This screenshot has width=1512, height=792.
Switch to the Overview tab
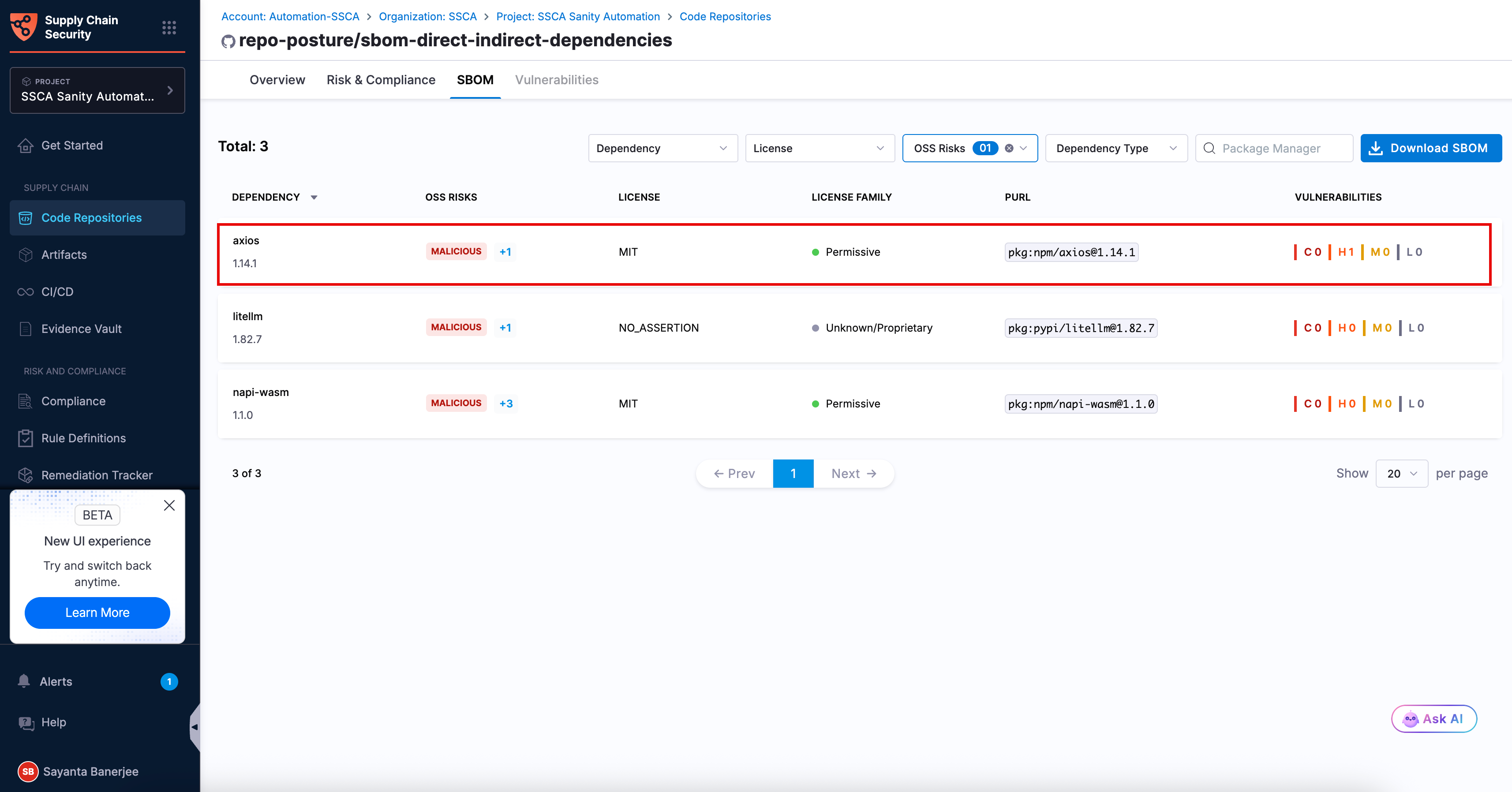[277, 80]
